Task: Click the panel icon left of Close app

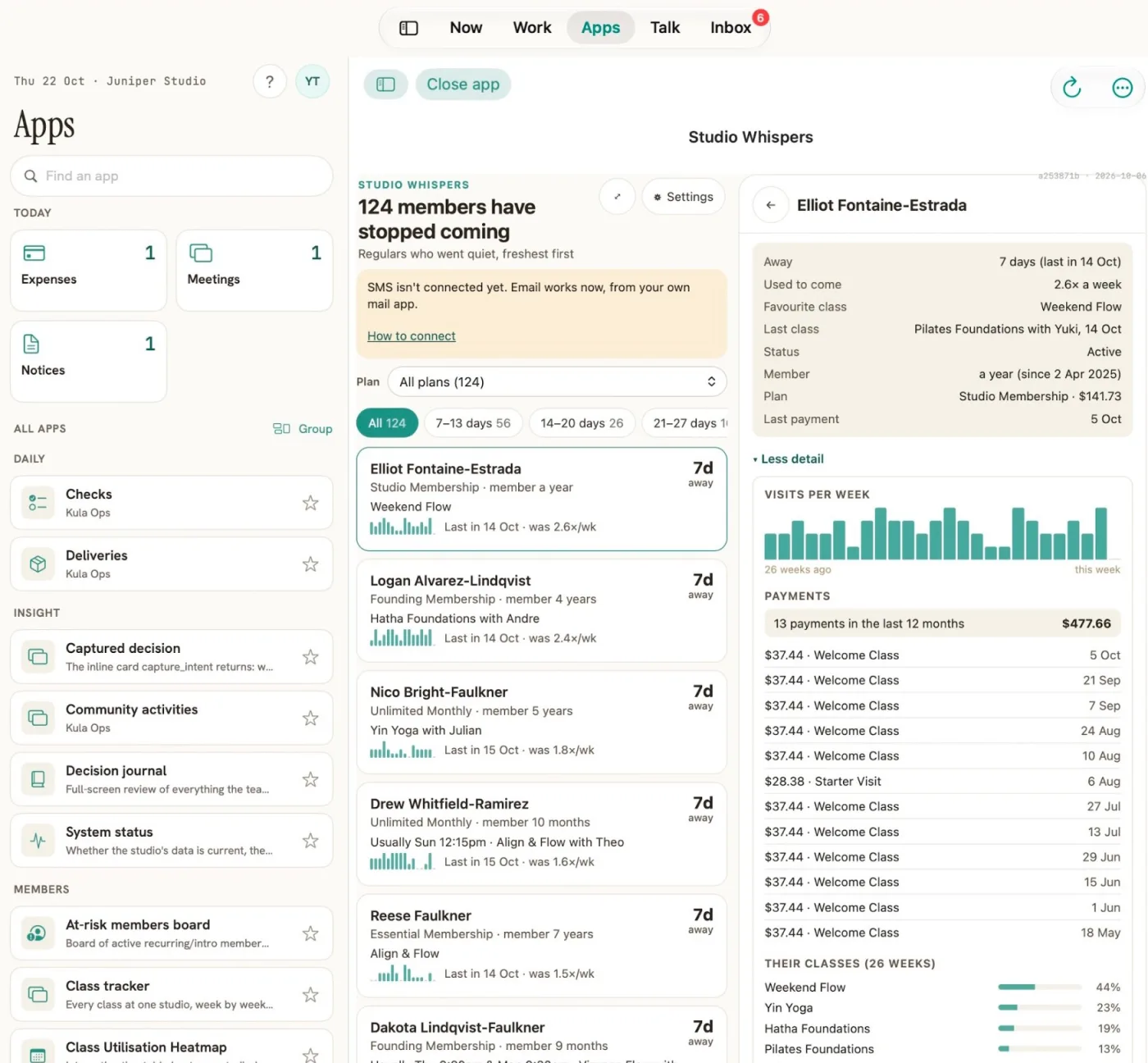Action: 386,84
